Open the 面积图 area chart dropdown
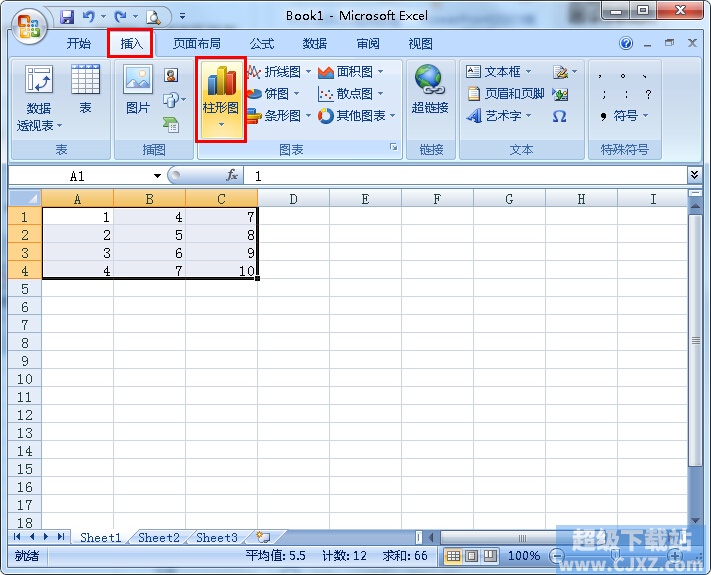Image resolution: width=711 pixels, height=575 pixels. click(x=350, y=72)
